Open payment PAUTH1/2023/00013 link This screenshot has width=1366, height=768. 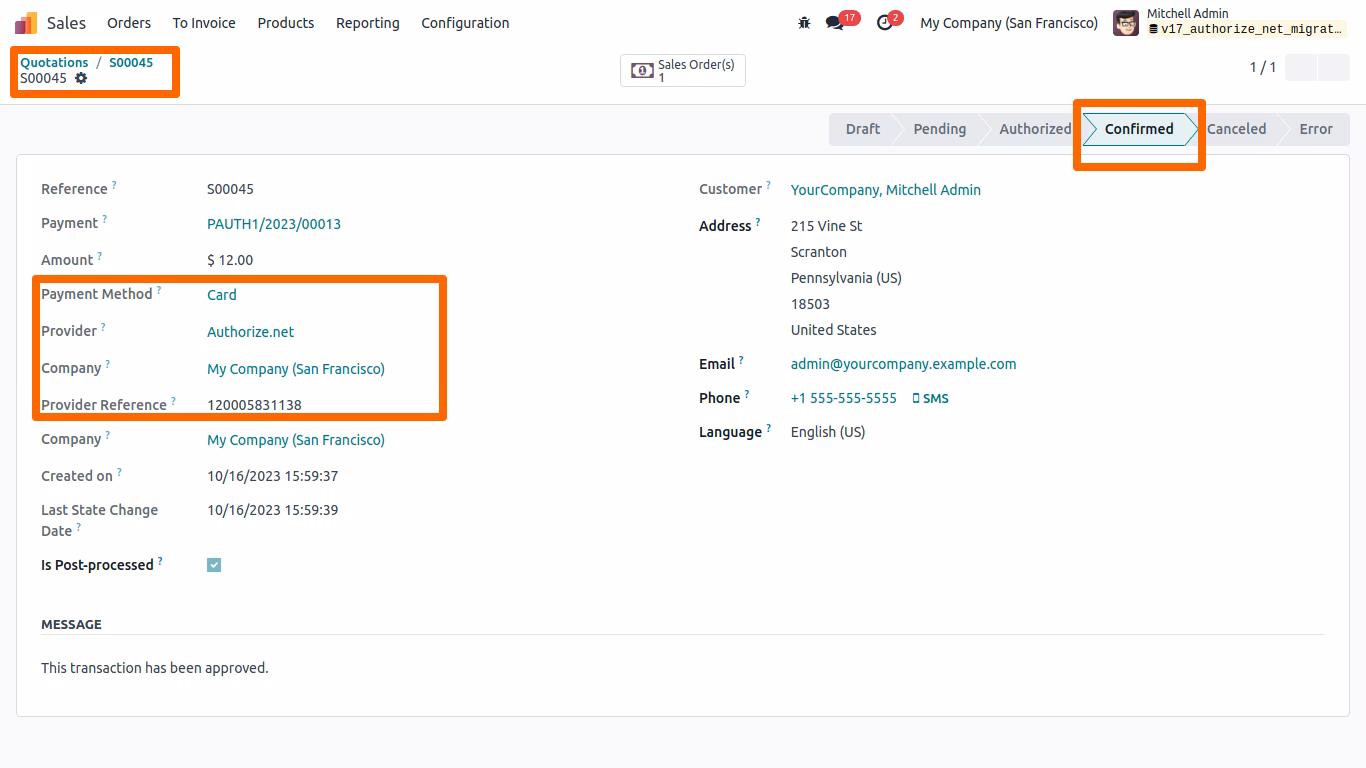click(x=274, y=224)
